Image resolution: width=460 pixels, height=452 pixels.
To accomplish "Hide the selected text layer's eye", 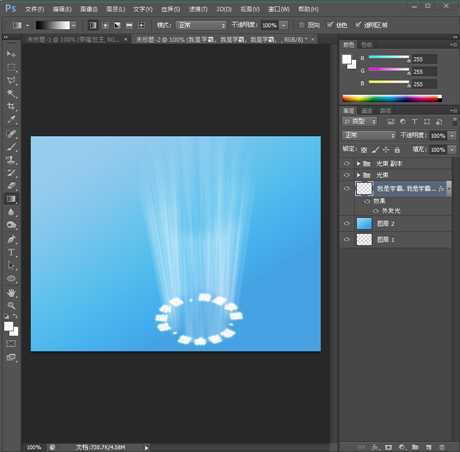I will coord(347,188).
